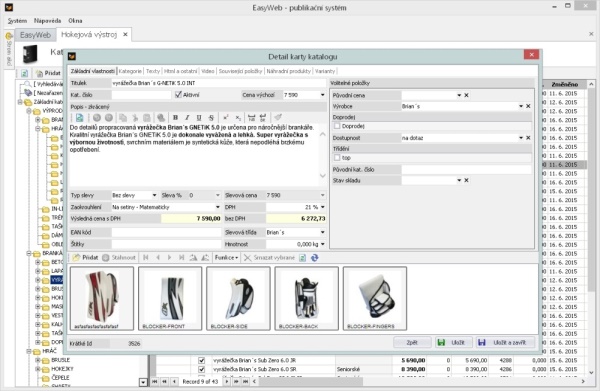Image resolution: width=600 pixels, height=391 pixels.
Task: Apply subscript in description editor
Action: click(238, 117)
